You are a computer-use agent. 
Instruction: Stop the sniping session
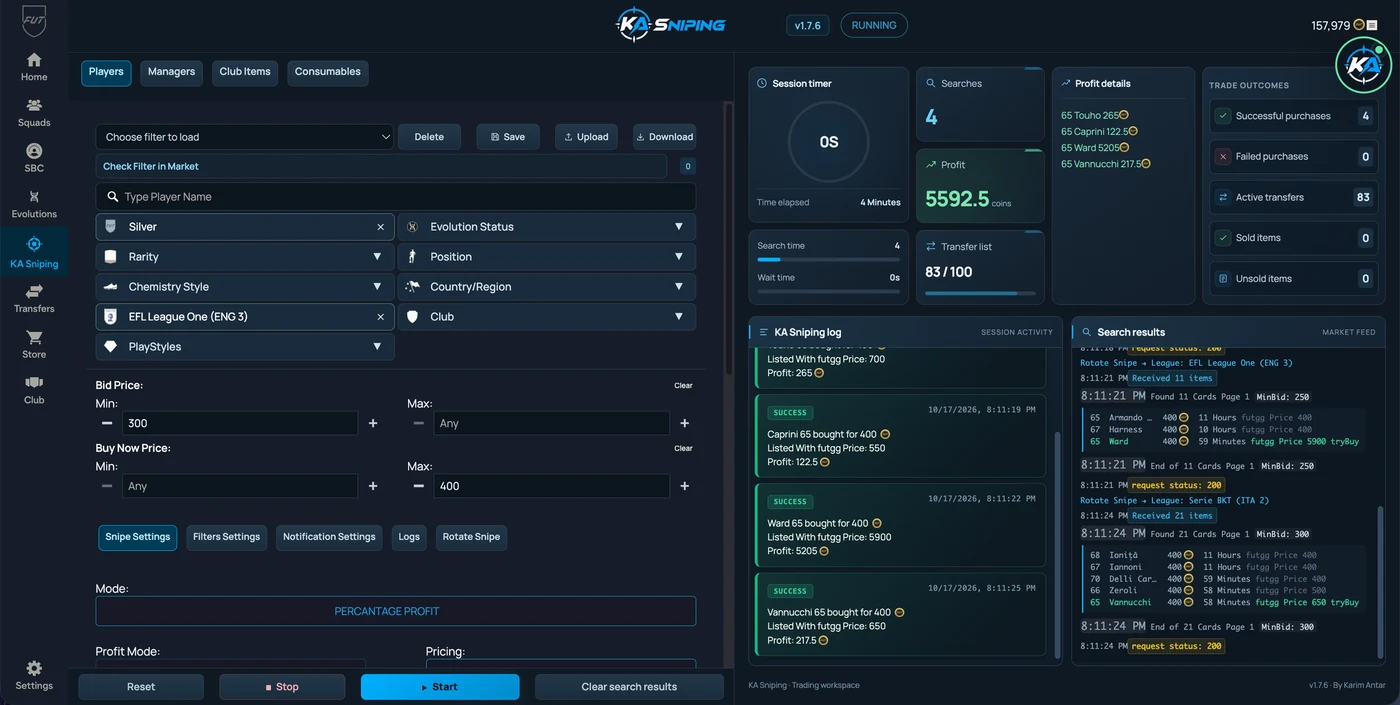(x=282, y=687)
